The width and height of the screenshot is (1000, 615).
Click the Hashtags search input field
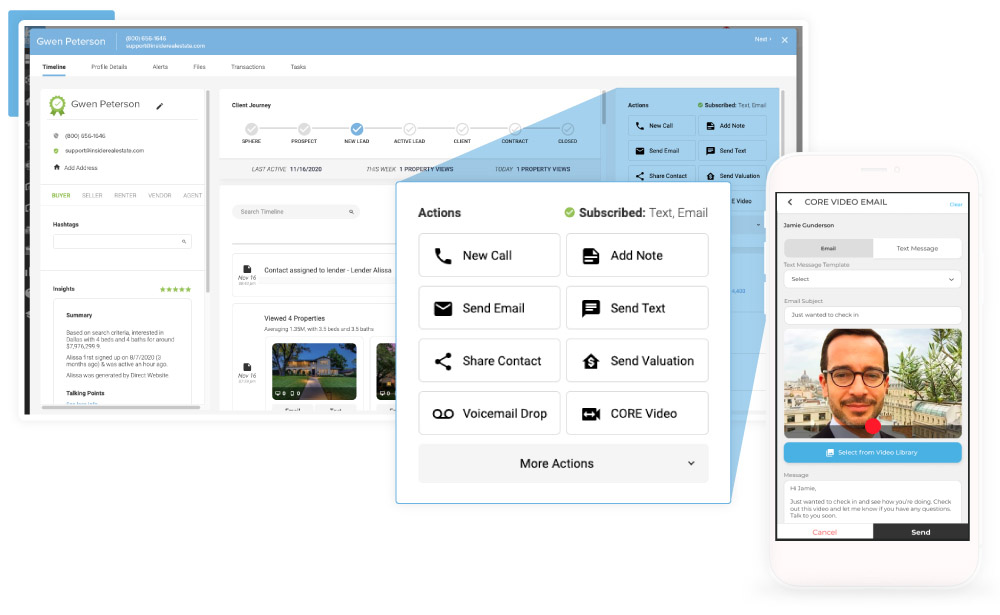pyautogui.click(x=122, y=242)
